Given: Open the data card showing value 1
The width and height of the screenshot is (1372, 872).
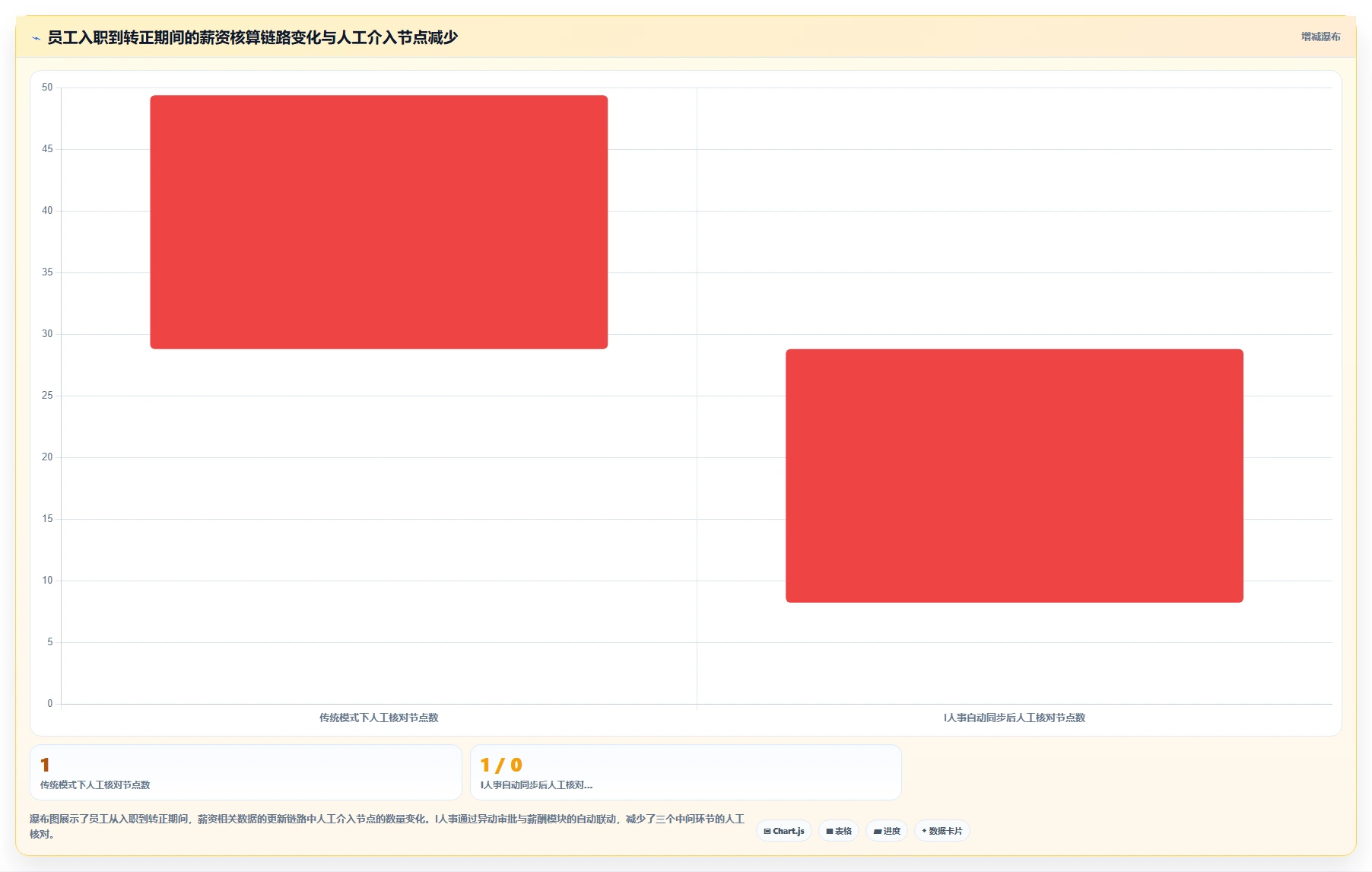Looking at the screenshot, I should click(x=246, y=772).
